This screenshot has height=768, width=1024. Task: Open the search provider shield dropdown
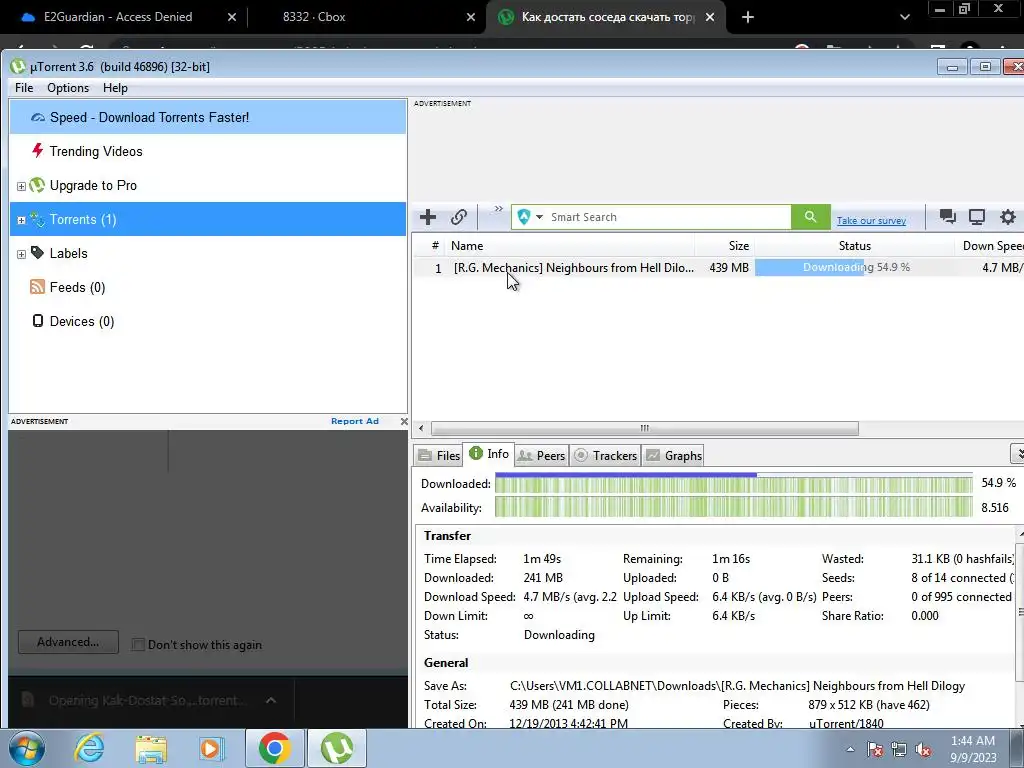pos(530,217)
